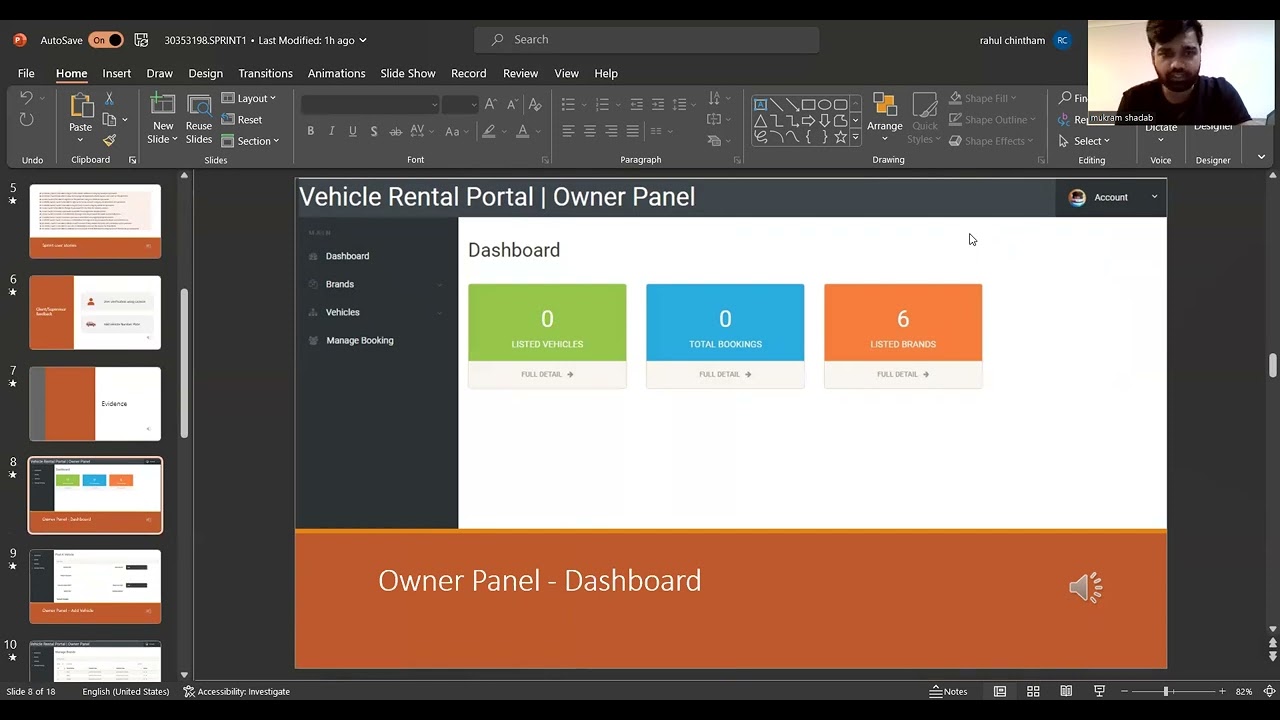Switch to the Insert tab
The image size is (1280, 720).
[x=116, y=73]
